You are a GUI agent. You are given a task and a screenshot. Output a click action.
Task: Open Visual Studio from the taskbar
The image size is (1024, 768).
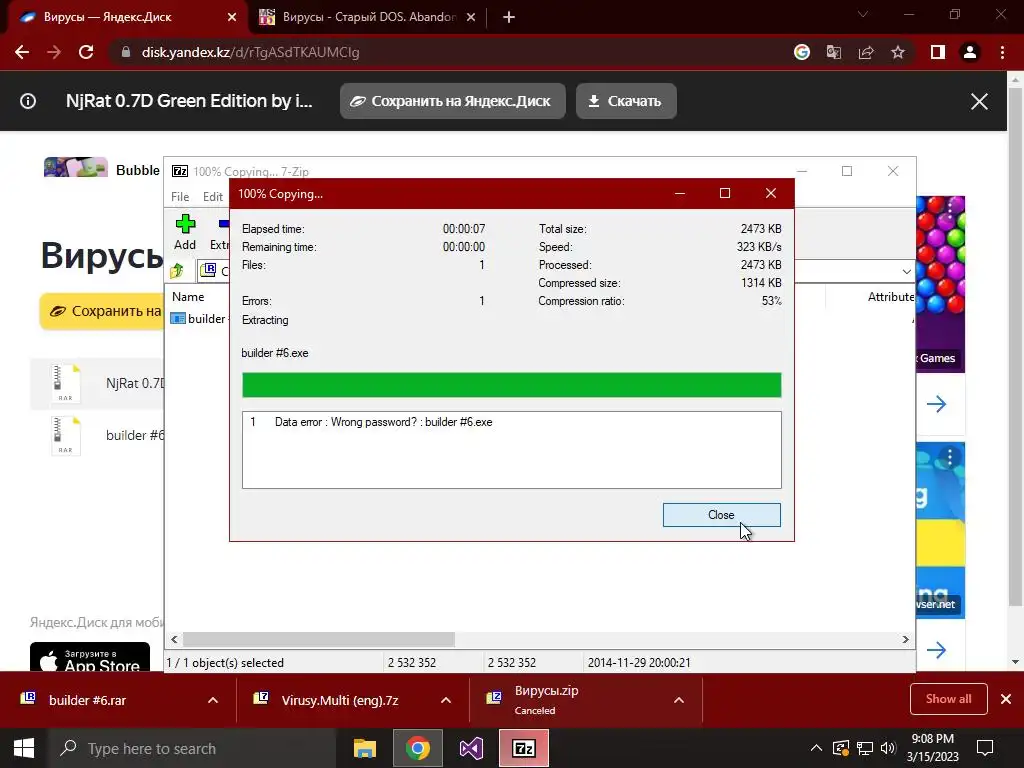click(x=471, y=748)
